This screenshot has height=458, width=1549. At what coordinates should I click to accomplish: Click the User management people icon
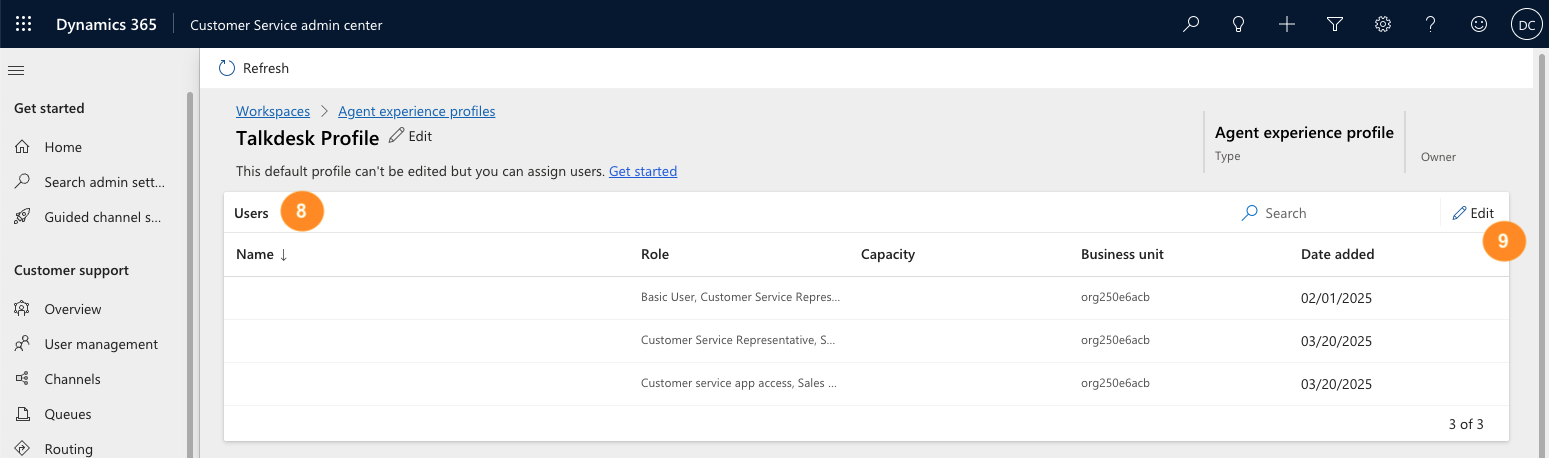(22, 344)
